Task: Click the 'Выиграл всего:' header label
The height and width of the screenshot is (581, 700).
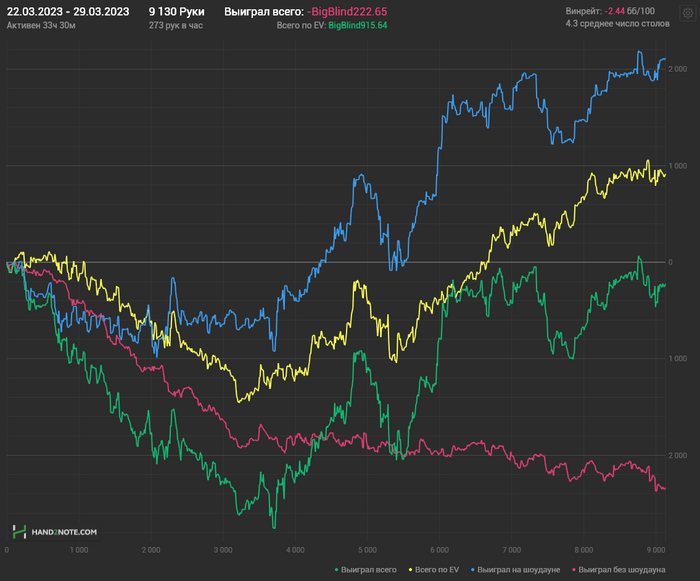Action: pyautogui.click(x=264, y=12)
